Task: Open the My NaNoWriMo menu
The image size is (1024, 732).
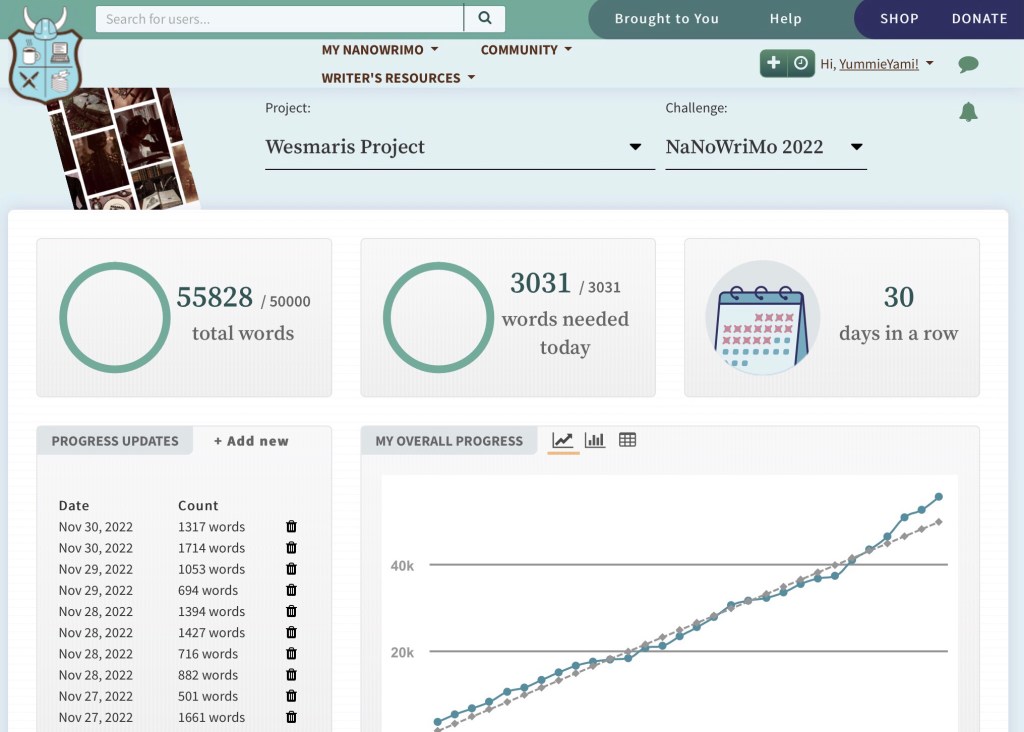Action: 380,50
